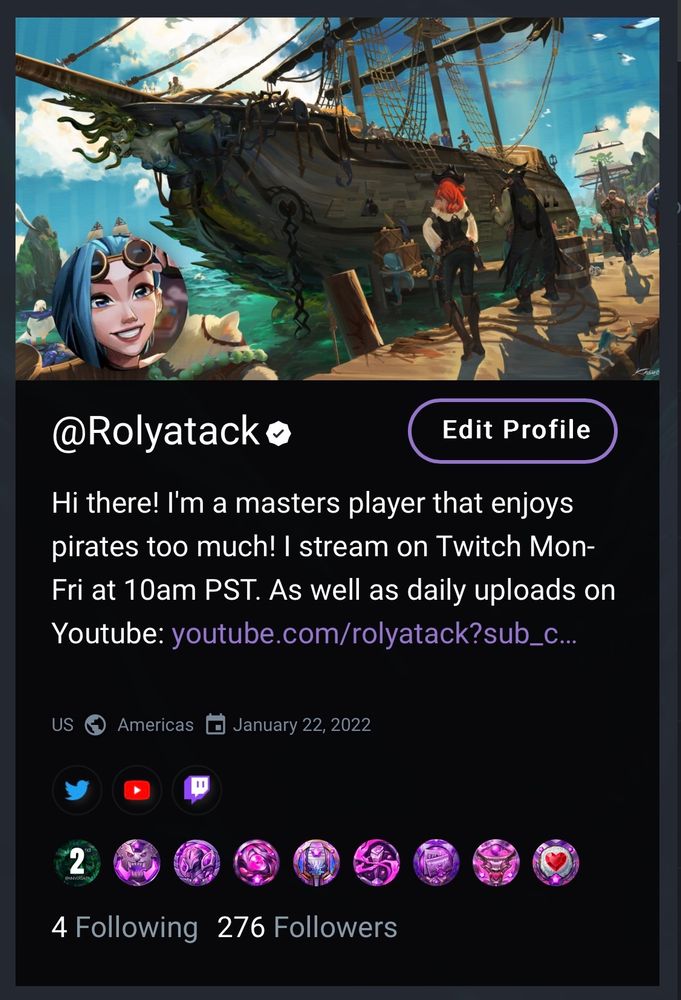Click the verified checkmark beside Rolyatack

[279, 433]
